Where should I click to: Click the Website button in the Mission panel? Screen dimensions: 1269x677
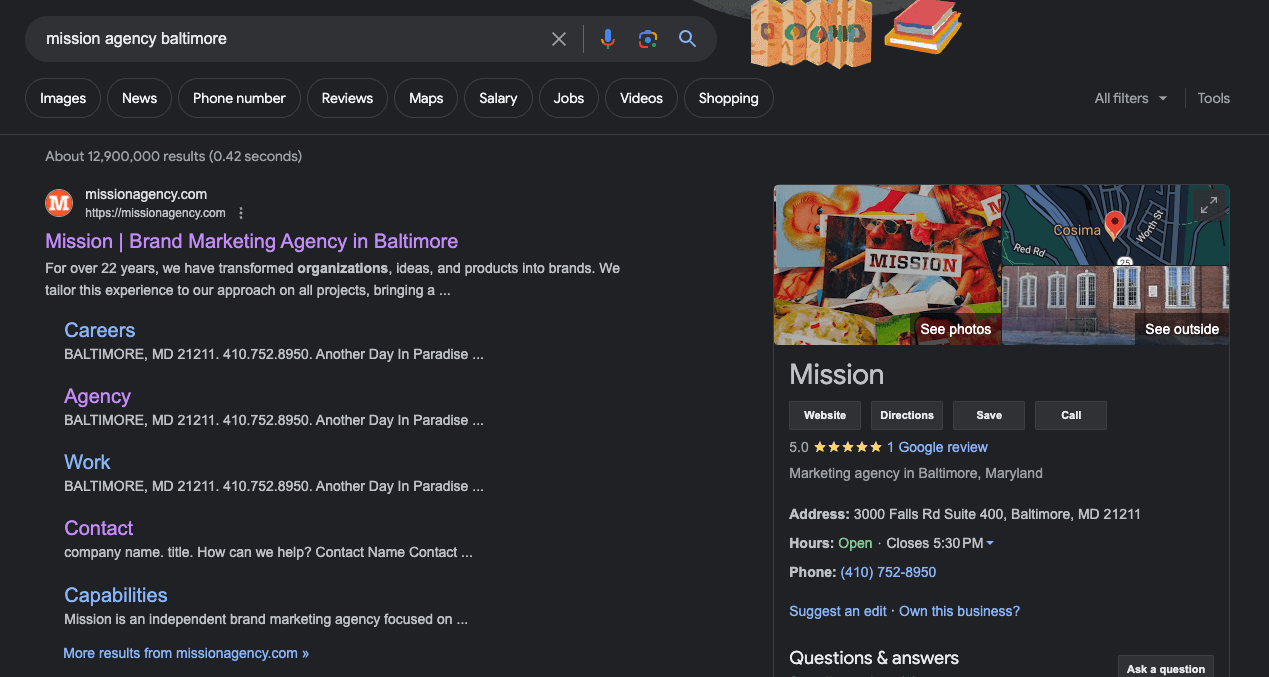coord(825,415)
